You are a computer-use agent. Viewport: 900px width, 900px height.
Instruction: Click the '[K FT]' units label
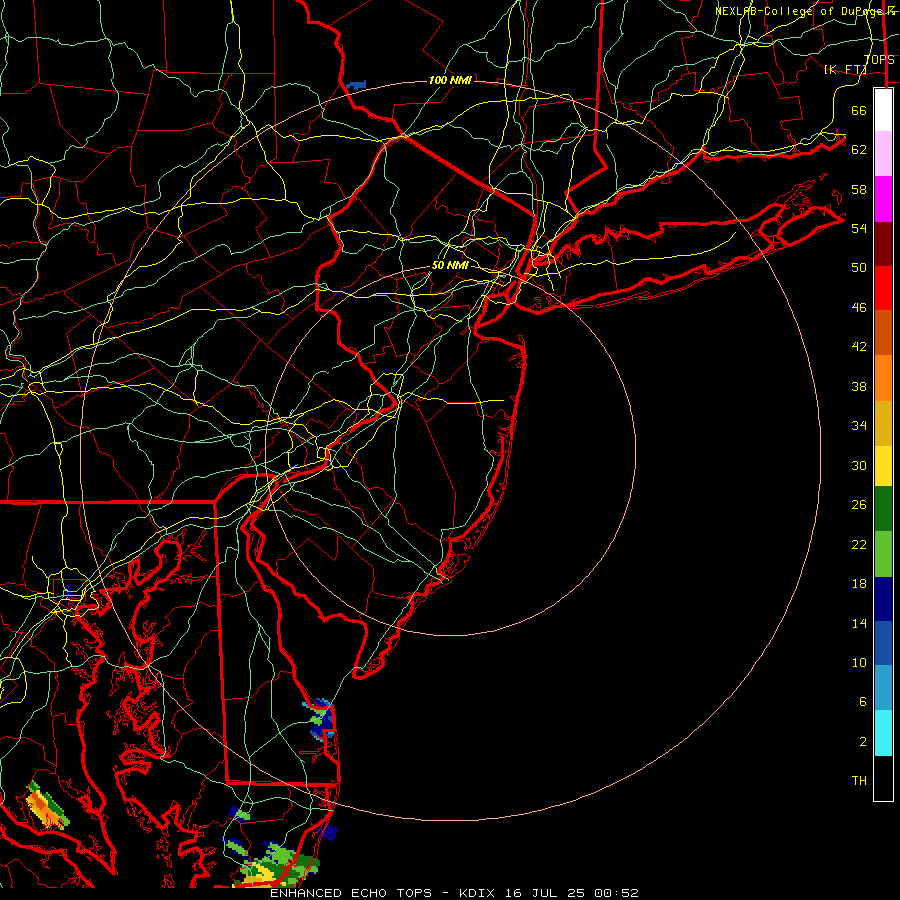[x=845, y=70]
